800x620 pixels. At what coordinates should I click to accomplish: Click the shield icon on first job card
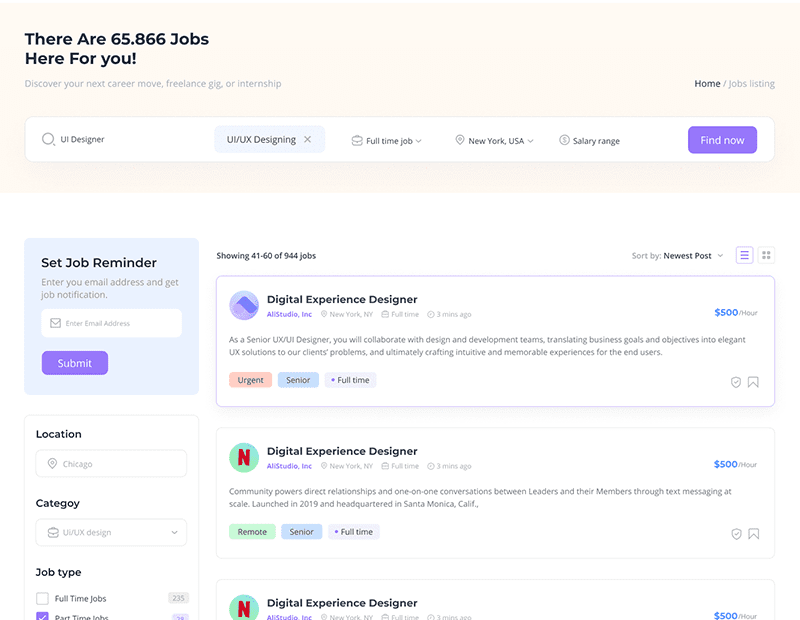pyautogui.click(x=736, y=382)
